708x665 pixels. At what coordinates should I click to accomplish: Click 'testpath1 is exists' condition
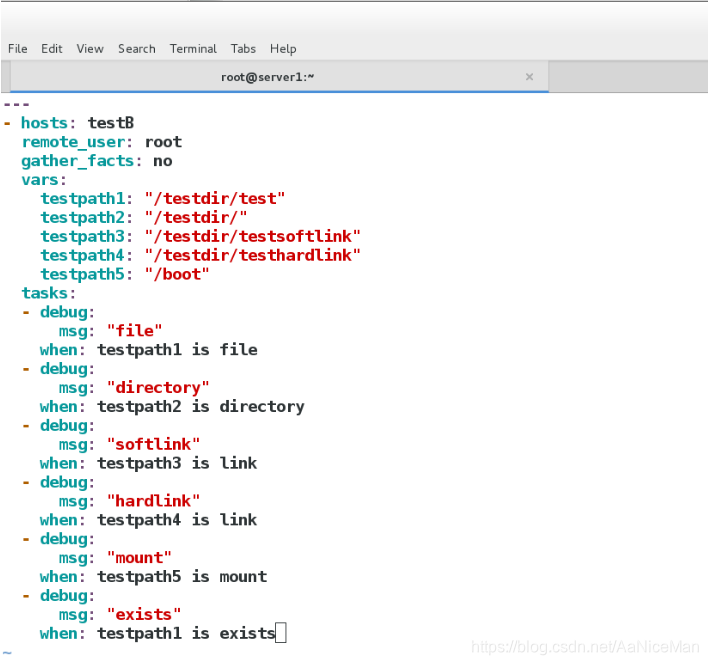coord(186,634)
